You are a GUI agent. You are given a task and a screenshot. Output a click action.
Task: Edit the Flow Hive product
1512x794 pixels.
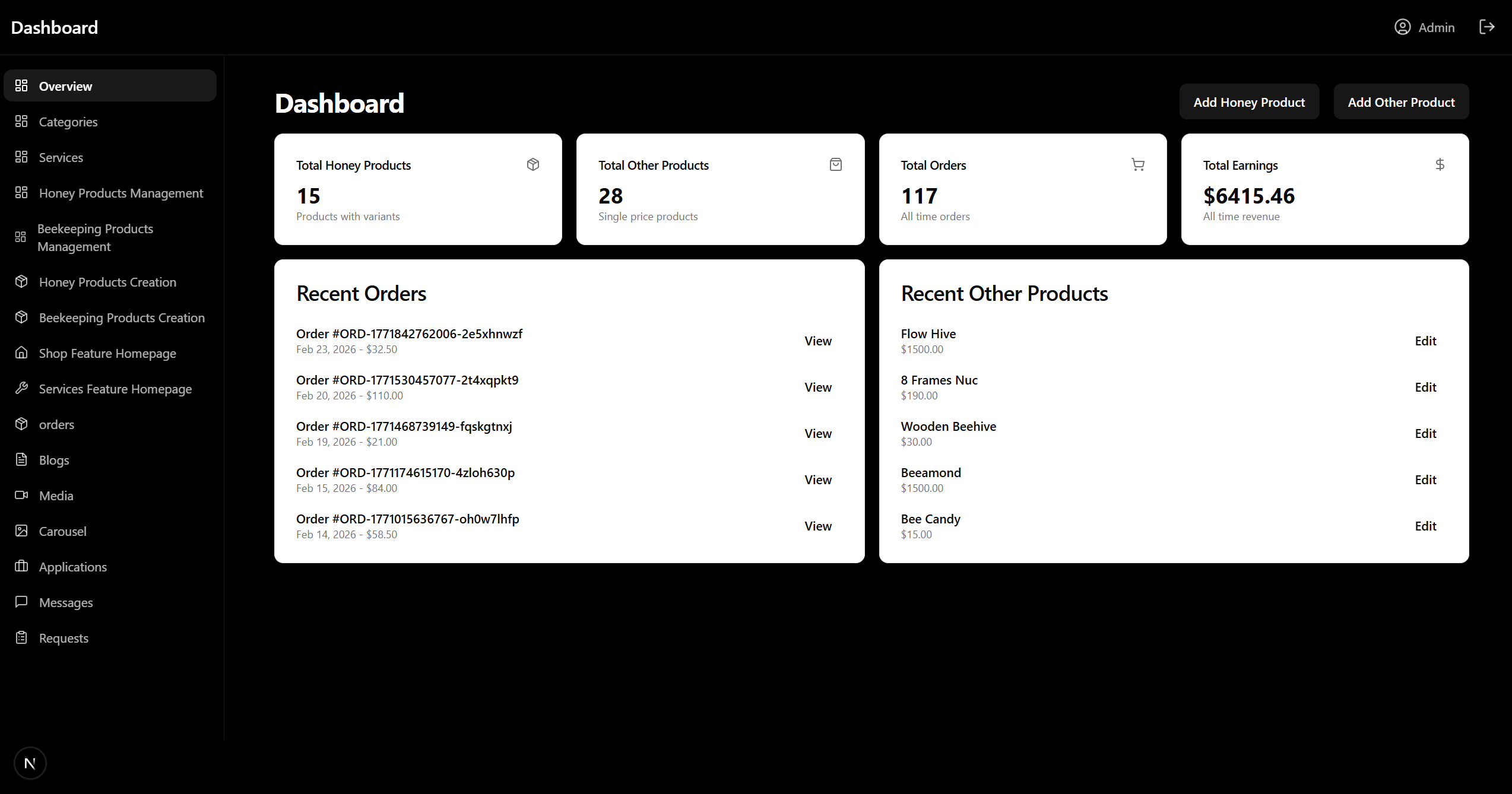[x=1426, y=340]
